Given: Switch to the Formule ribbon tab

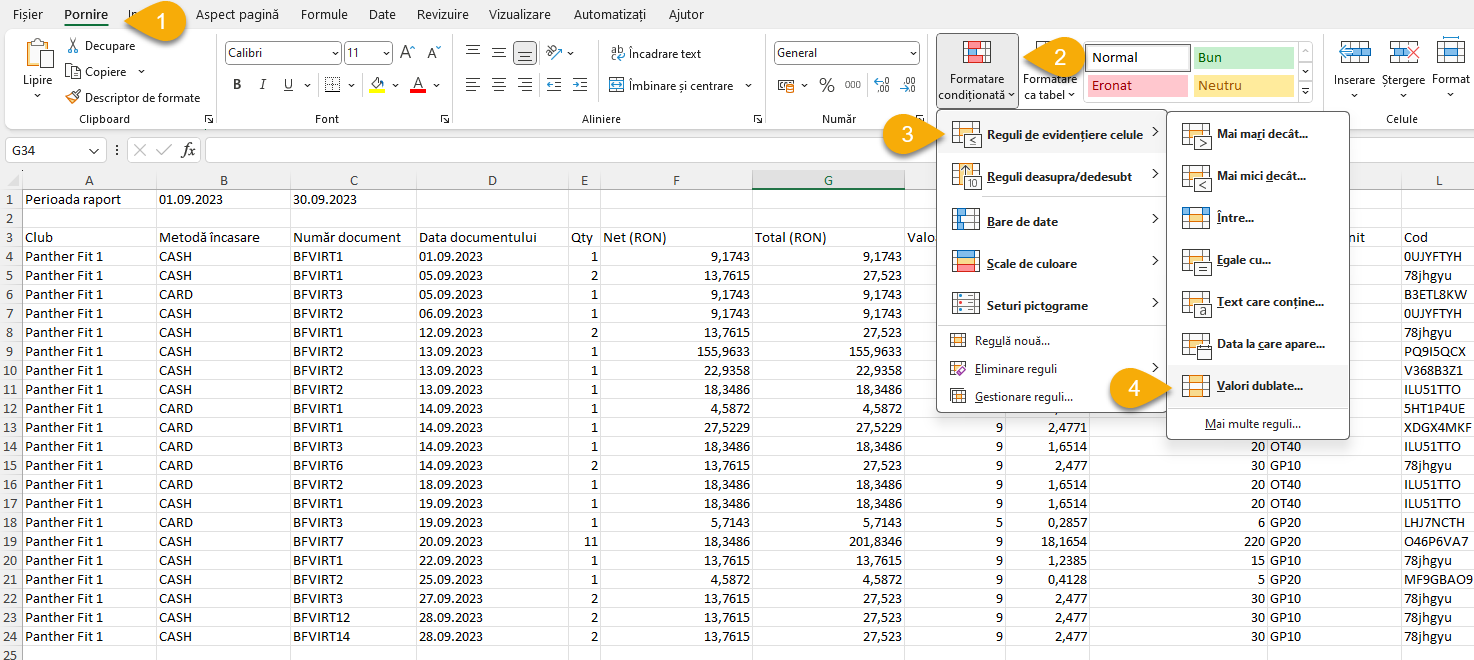Looking at the screenshot, I should (x=323, y=14).
